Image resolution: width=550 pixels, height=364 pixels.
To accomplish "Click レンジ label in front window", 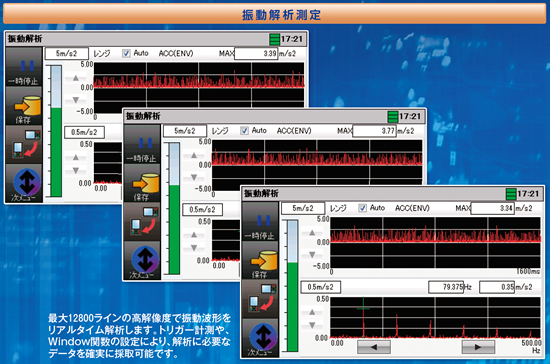I will click(x=338, y=208).
